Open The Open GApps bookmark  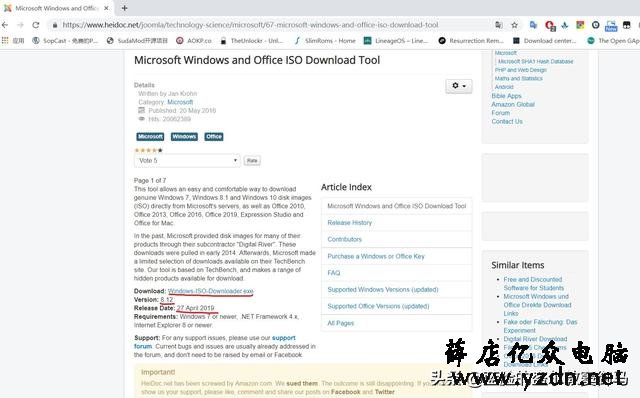coord(613,40)
